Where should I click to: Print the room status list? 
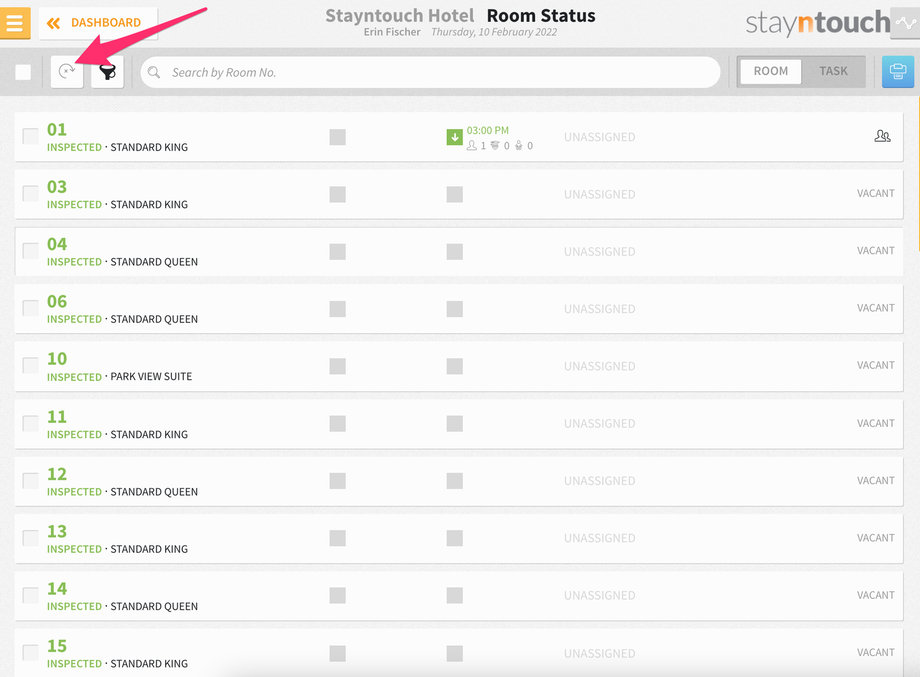pyautogui.click(x=898, y=72)
